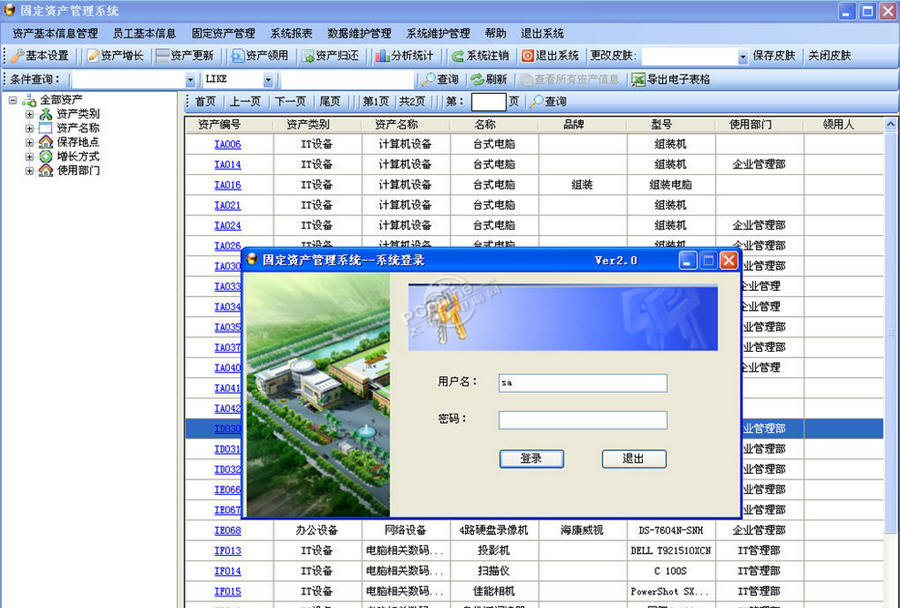Open 资产领用 from toolbar
The image size is (900, 608).
[259, 56]
